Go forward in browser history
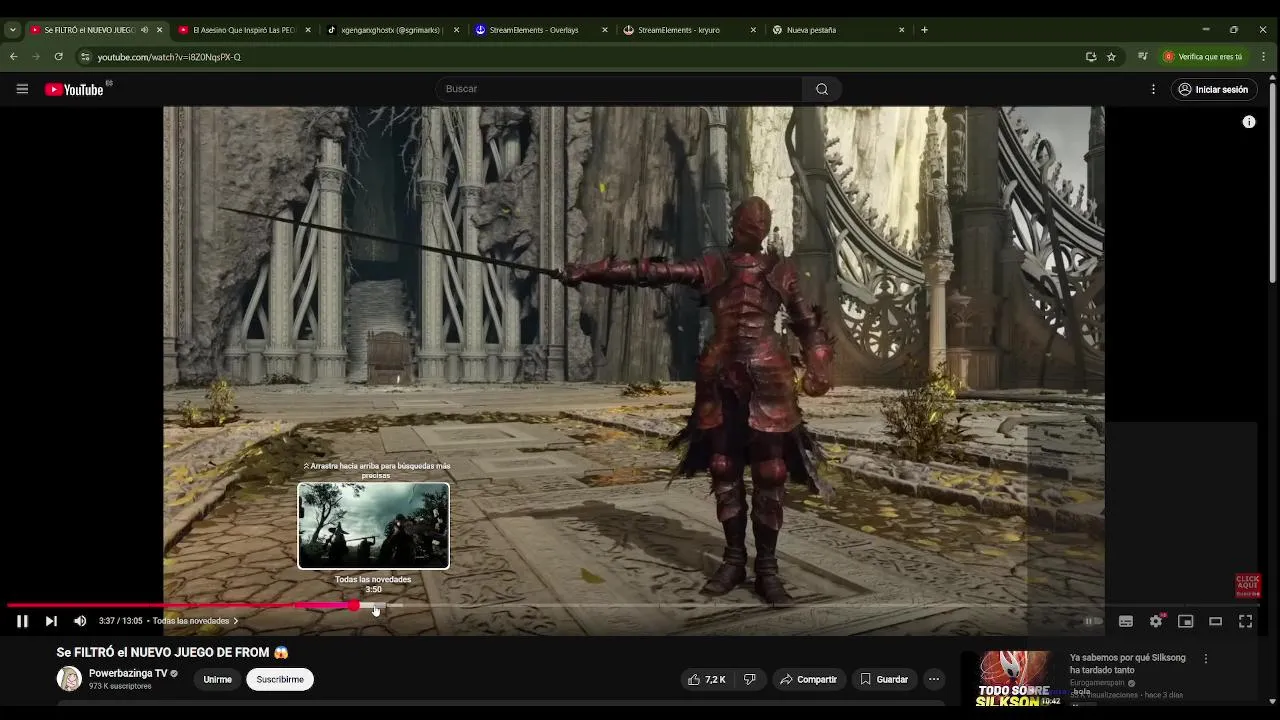Screen dimensions: 1280x720 coord(36,57)
